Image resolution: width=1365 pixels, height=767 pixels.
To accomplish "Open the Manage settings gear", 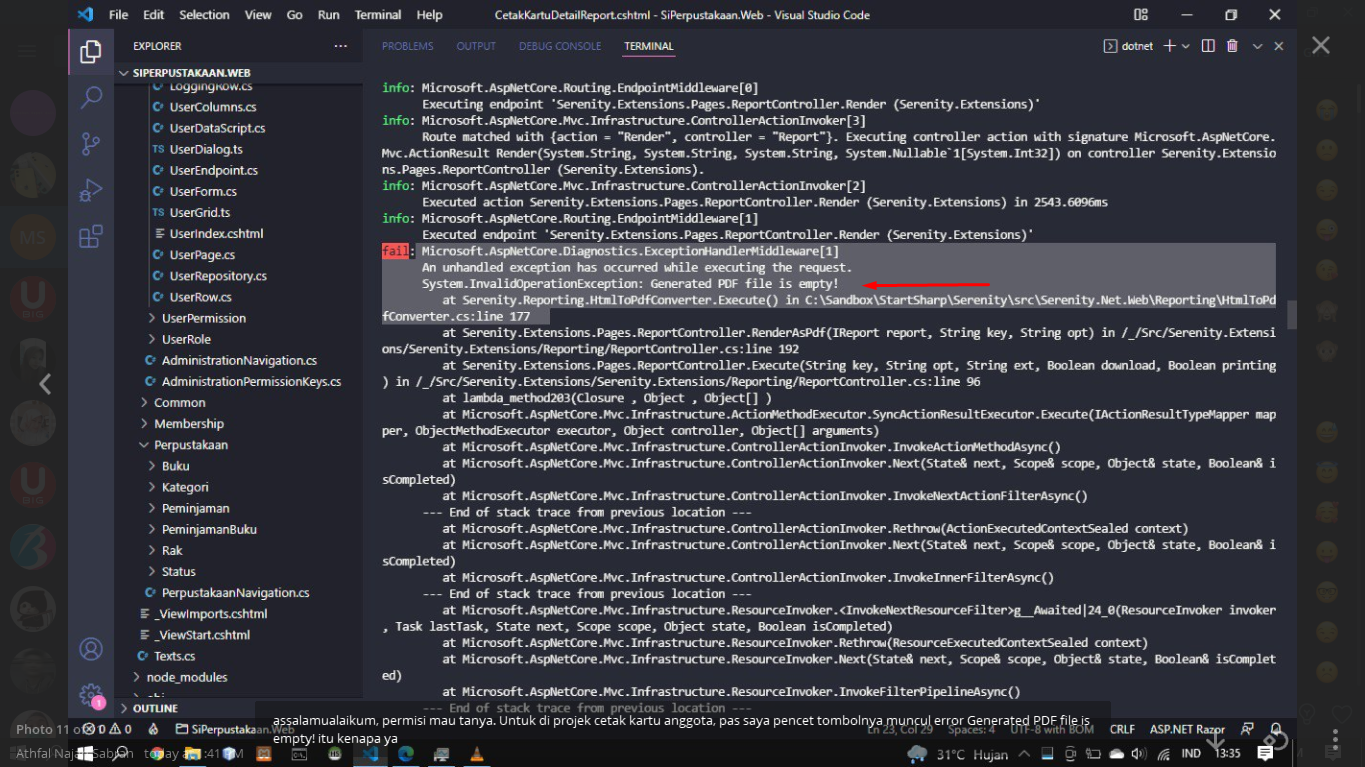I will point(91,694).
